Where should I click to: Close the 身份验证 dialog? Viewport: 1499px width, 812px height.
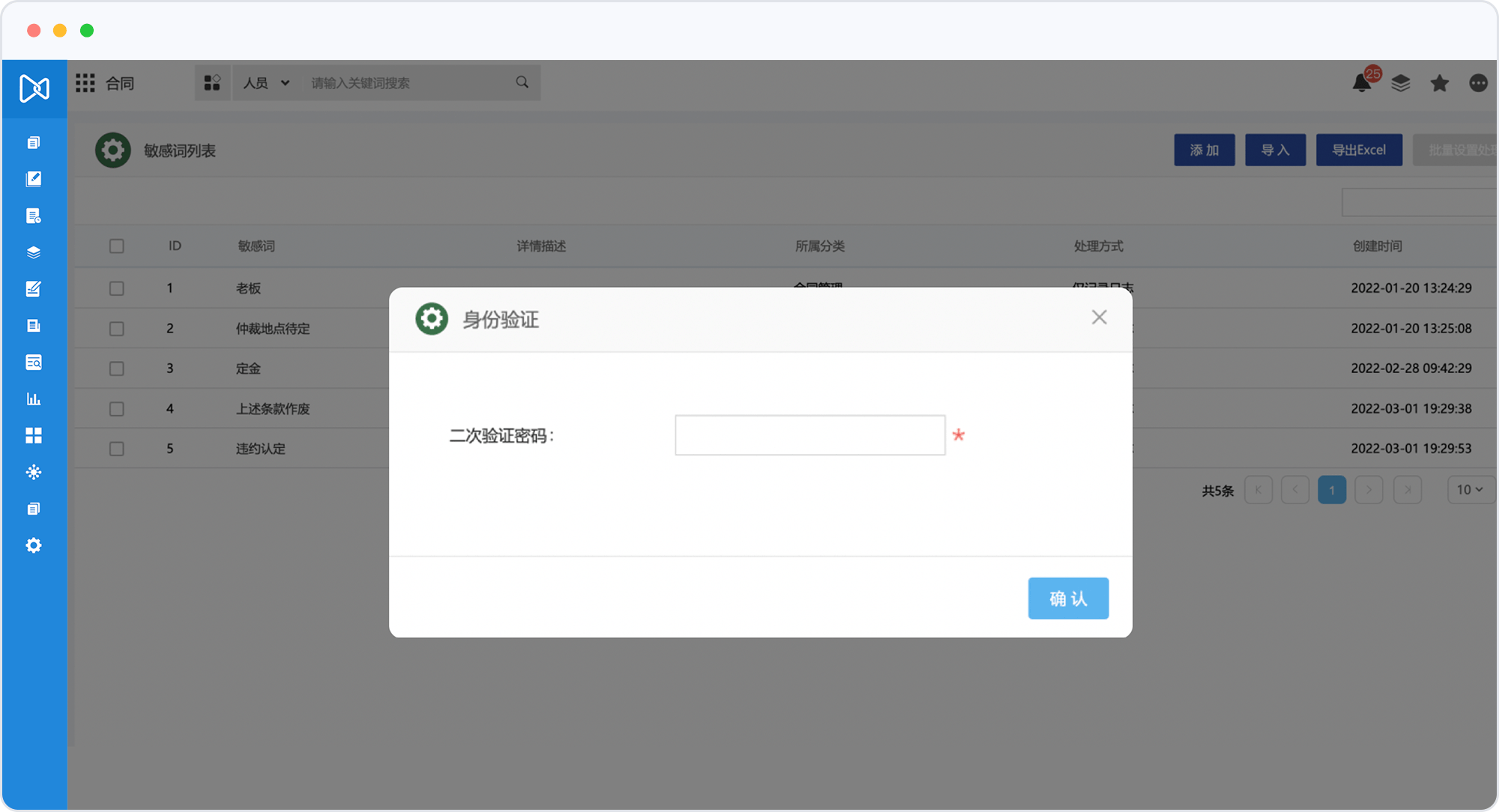pos(1099,318)
